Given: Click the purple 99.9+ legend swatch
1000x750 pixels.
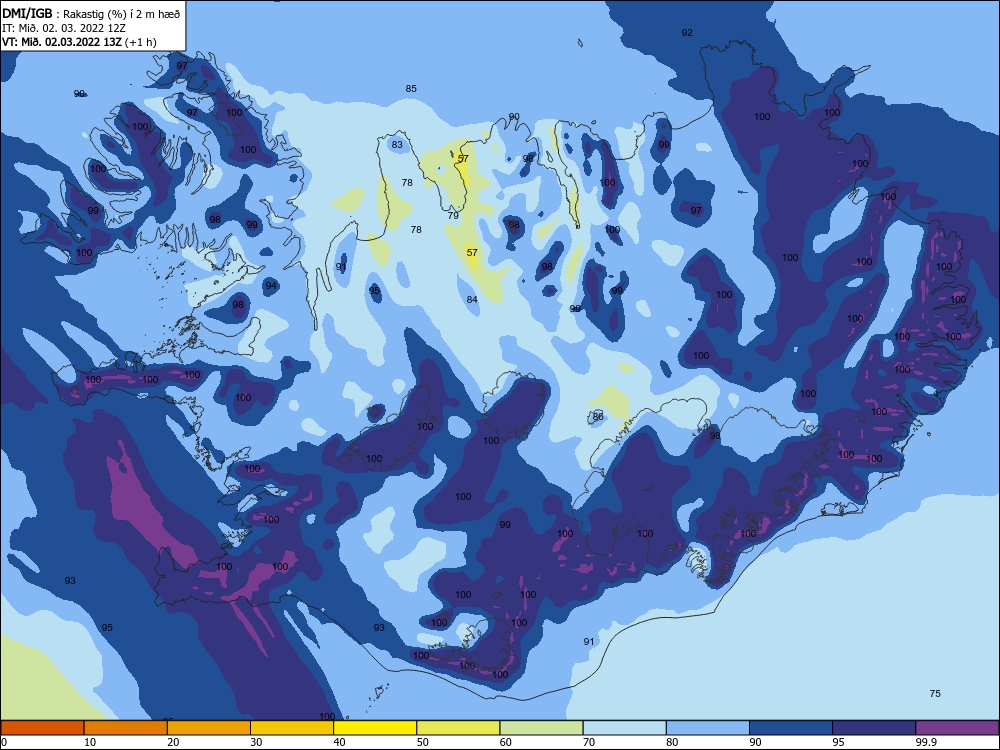Looking at the screenshot, I should (957, 728).
